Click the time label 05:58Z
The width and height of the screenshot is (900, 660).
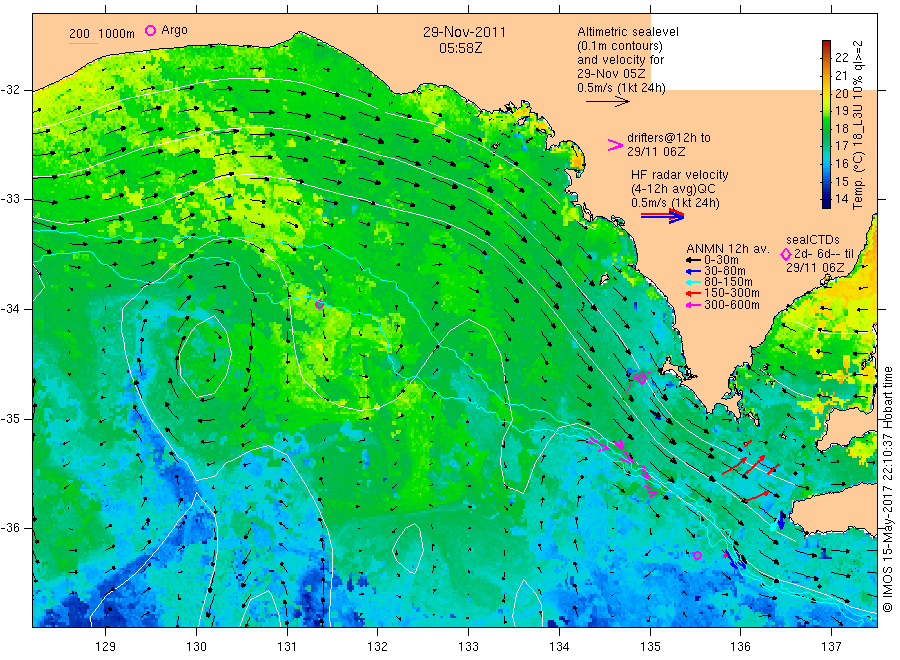point(461,48)
